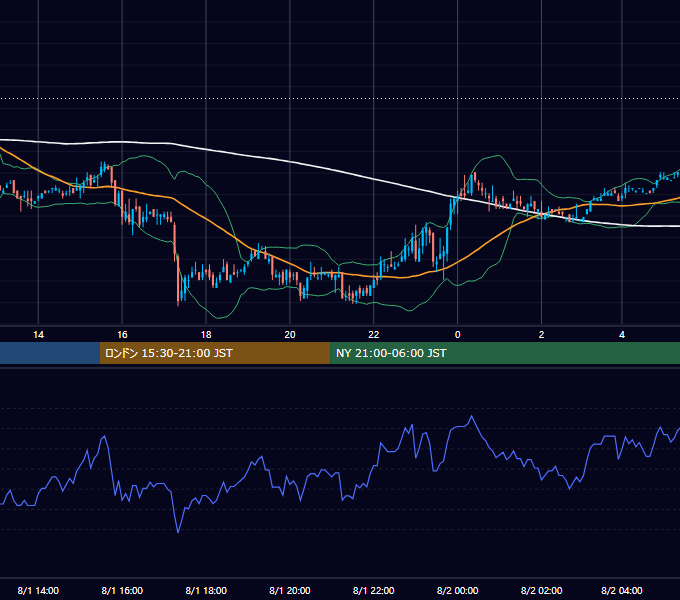Click the ロンドン 15:30-21:00 JST session bar
Viewport: 680px width, 600px height.
point(215,353)
